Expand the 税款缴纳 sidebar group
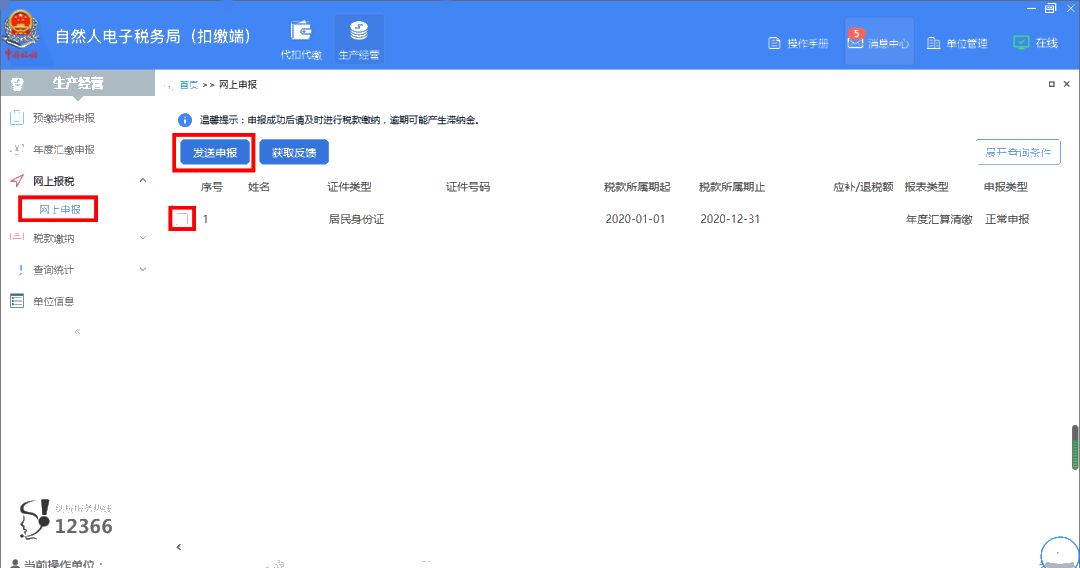 (x=143, y=238)
